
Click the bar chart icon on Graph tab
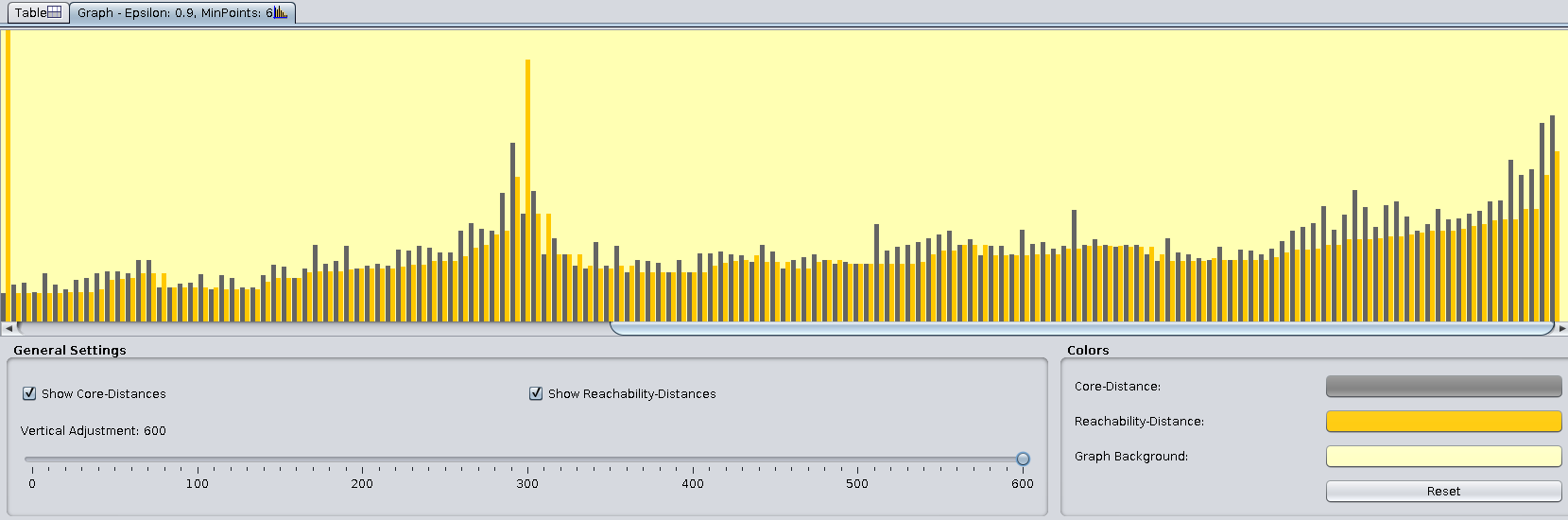coord(281,12)
